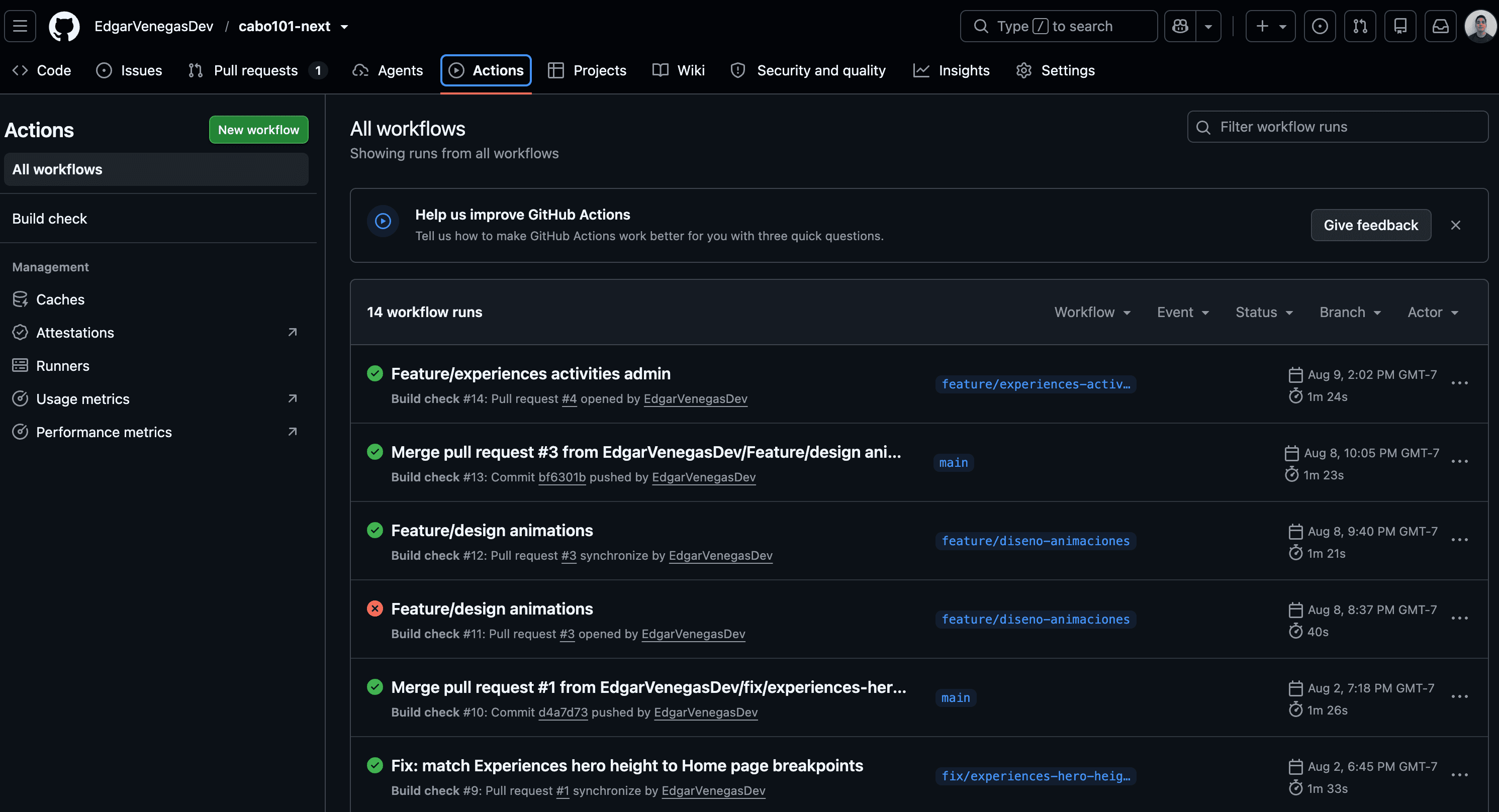Image resolution: width=1499 pixels, height=812 pixels.
Task: Open your pull requests from header icon
Action: coord(1360,26)
